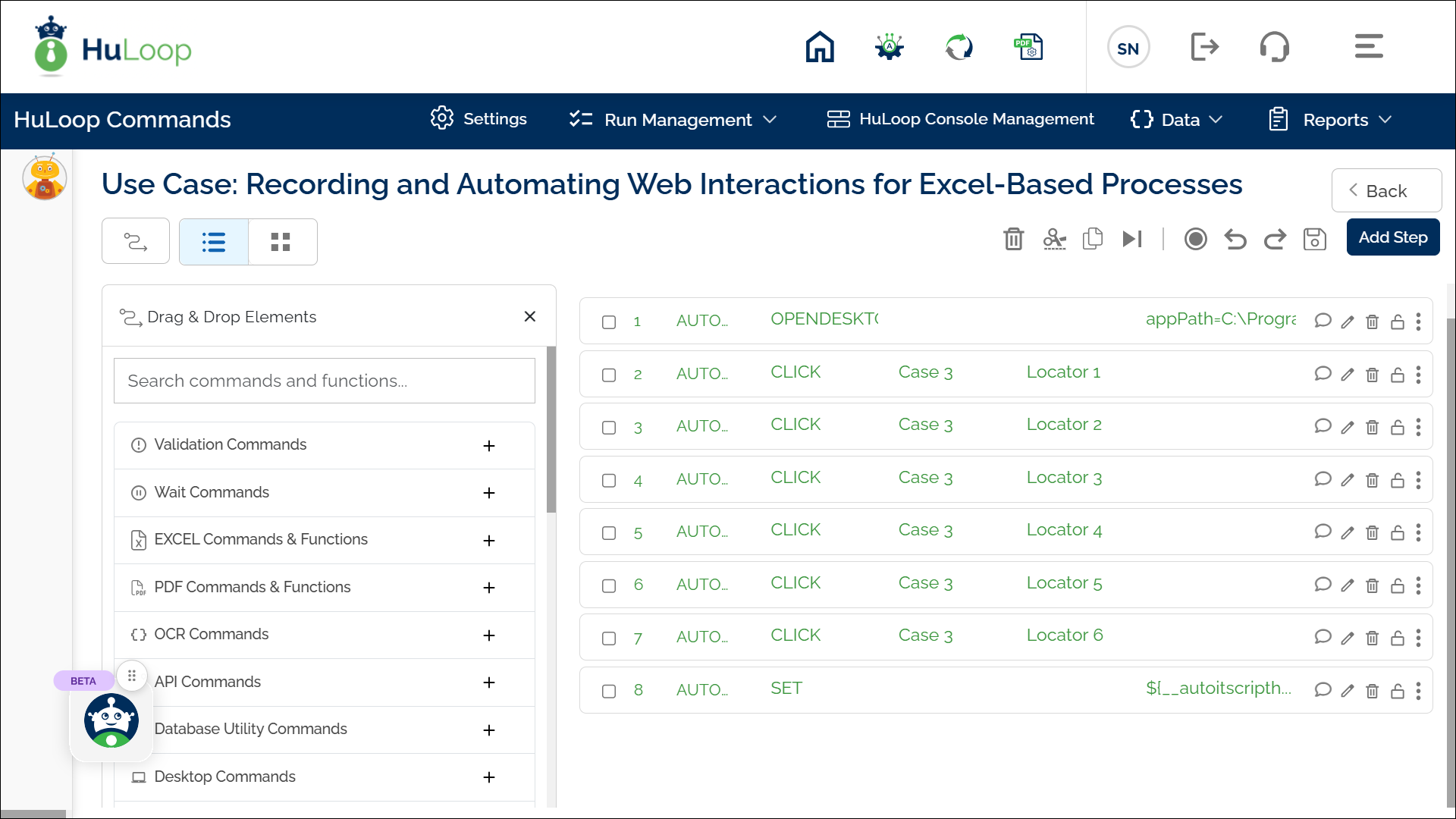The height and width of the screenshot is (819, 1456).
Task: Open the support headset icon
Action: tap(1274, 47)
